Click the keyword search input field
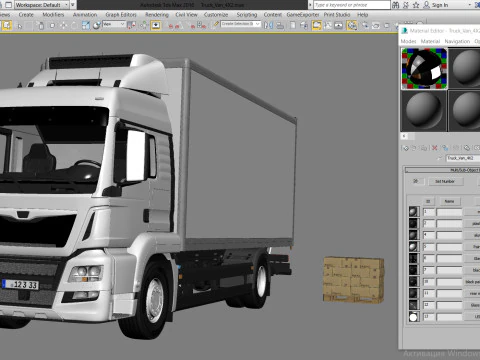This screenshot has height=360, width=480. pyautogui.click(x=352, y=5)
